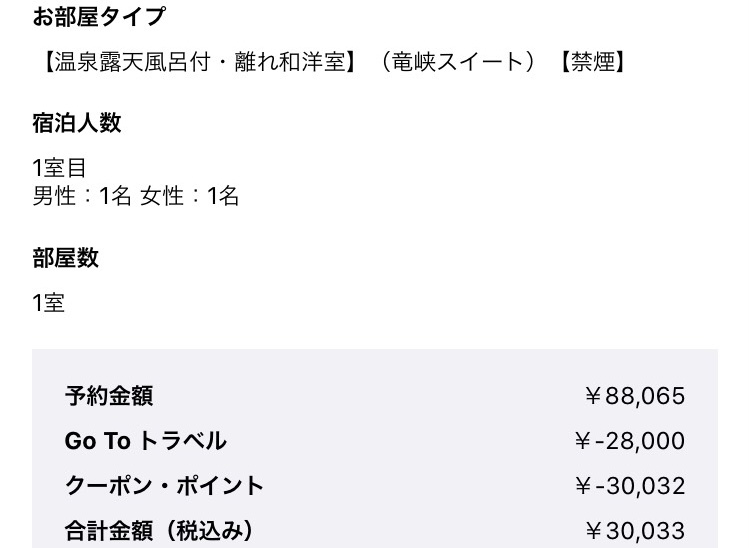Click the 予約金額 label
This screenshot has height=548, width=750.
point(109,396)
